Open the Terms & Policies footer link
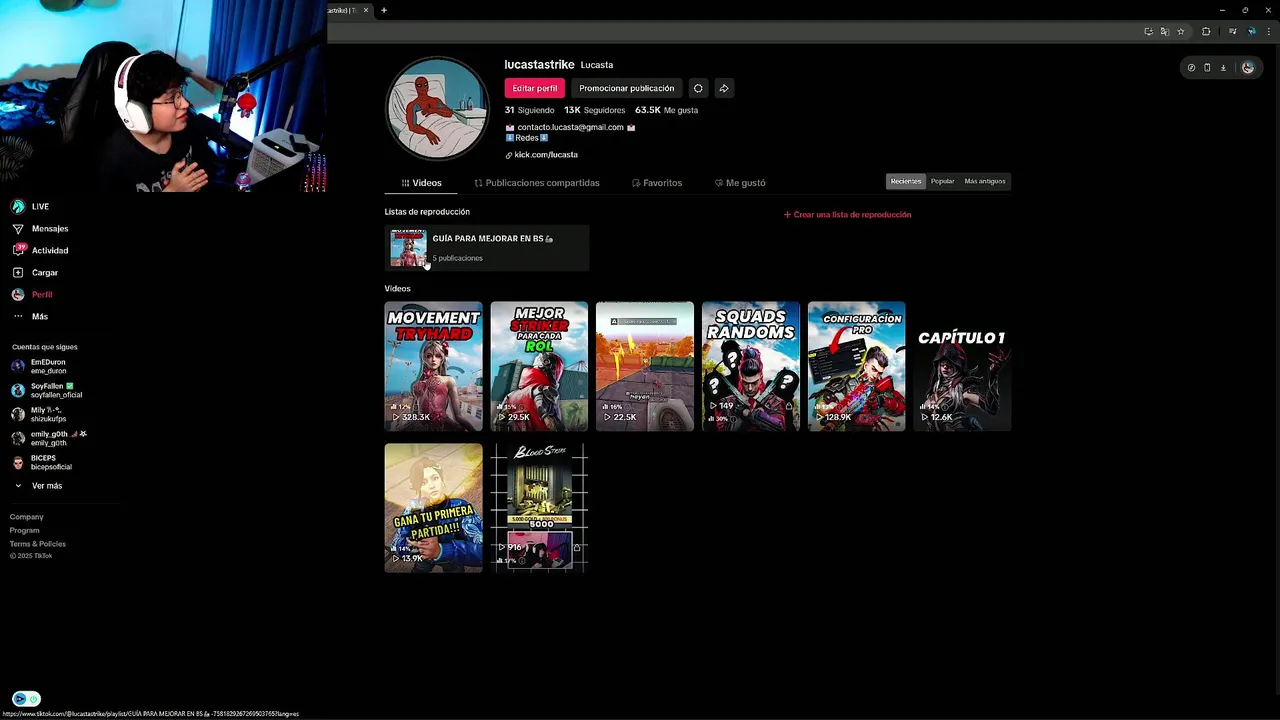This screenshot has height=720, width=1280. [38, 544]
